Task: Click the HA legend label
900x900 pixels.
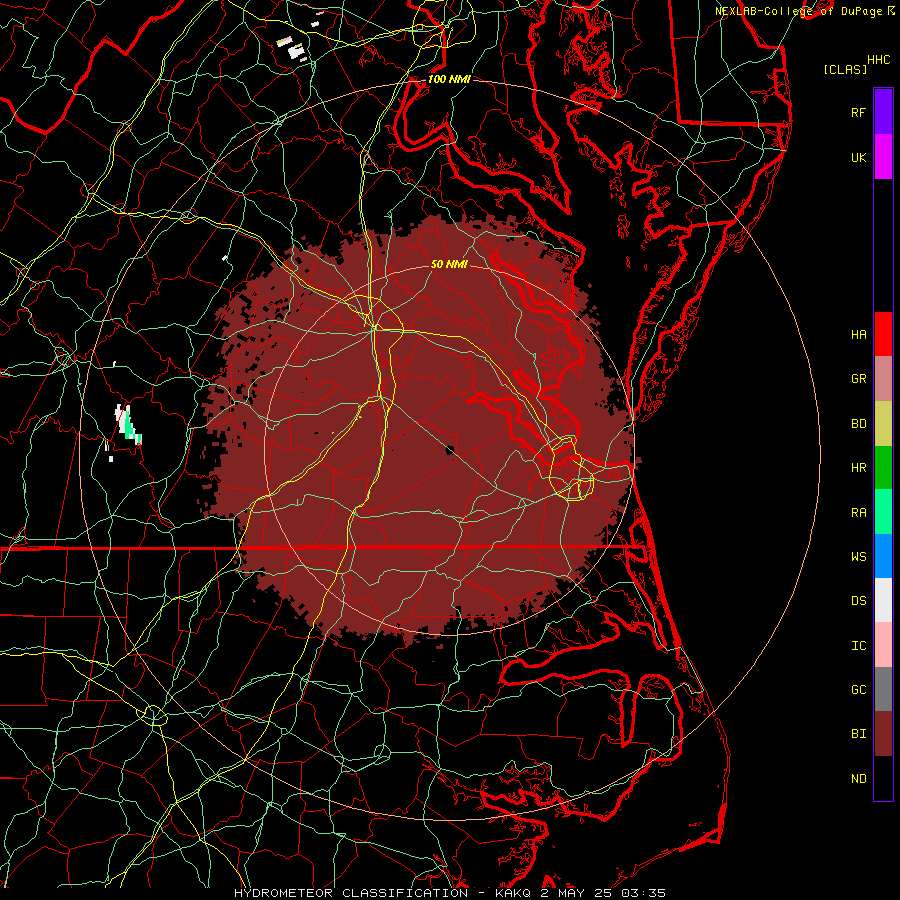Action: click(858, 334)
